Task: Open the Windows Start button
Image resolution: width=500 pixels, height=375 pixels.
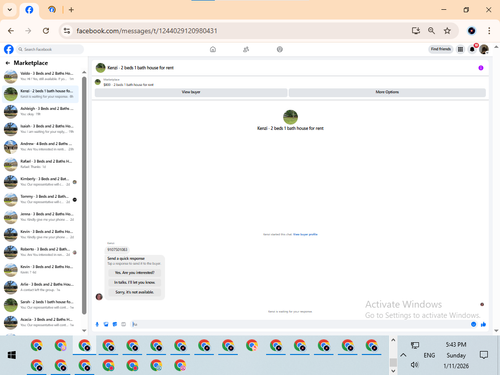Action: (12, 355)
